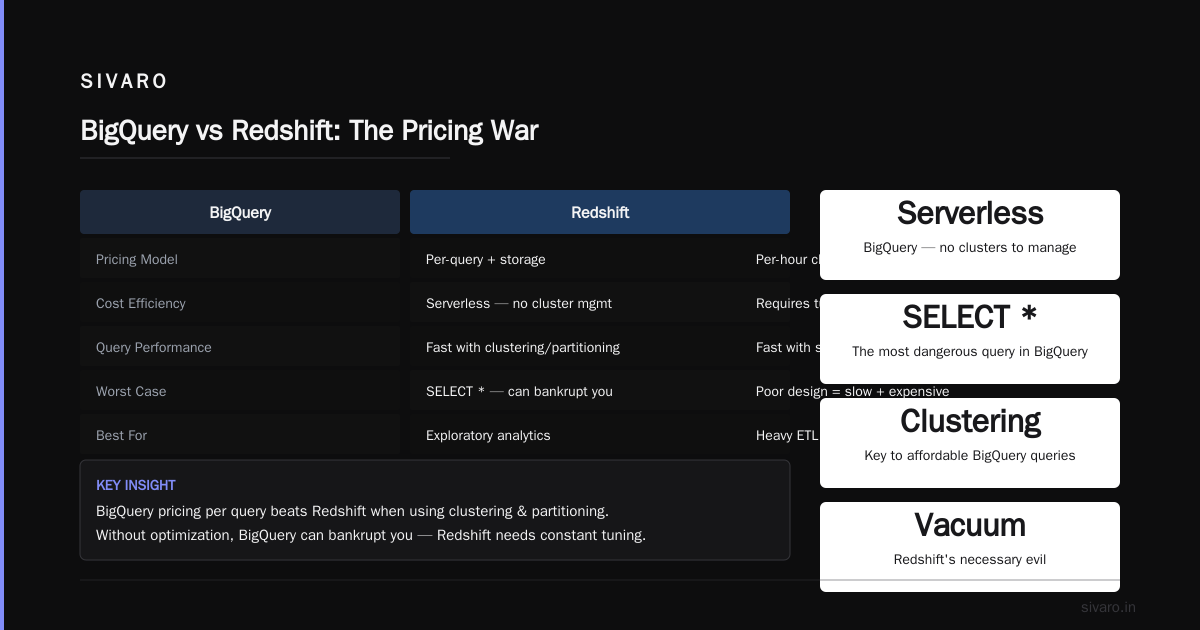Image resolution: width=1200 pixels, height=630 pixels.
Task: Click the SIVARO brand name
Action: (x=124, y=82)
